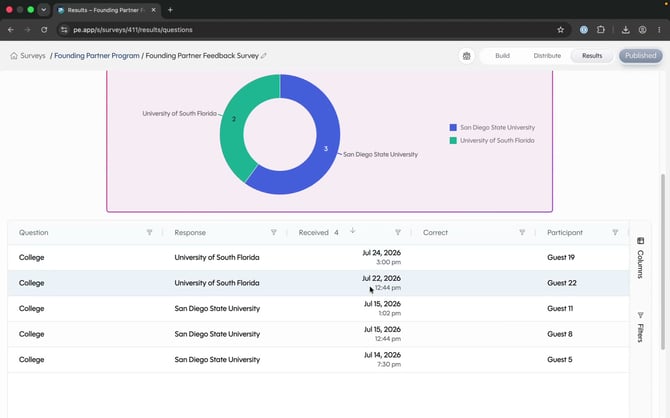
Task: Open the Filters side panel
Action: point(640,327)
